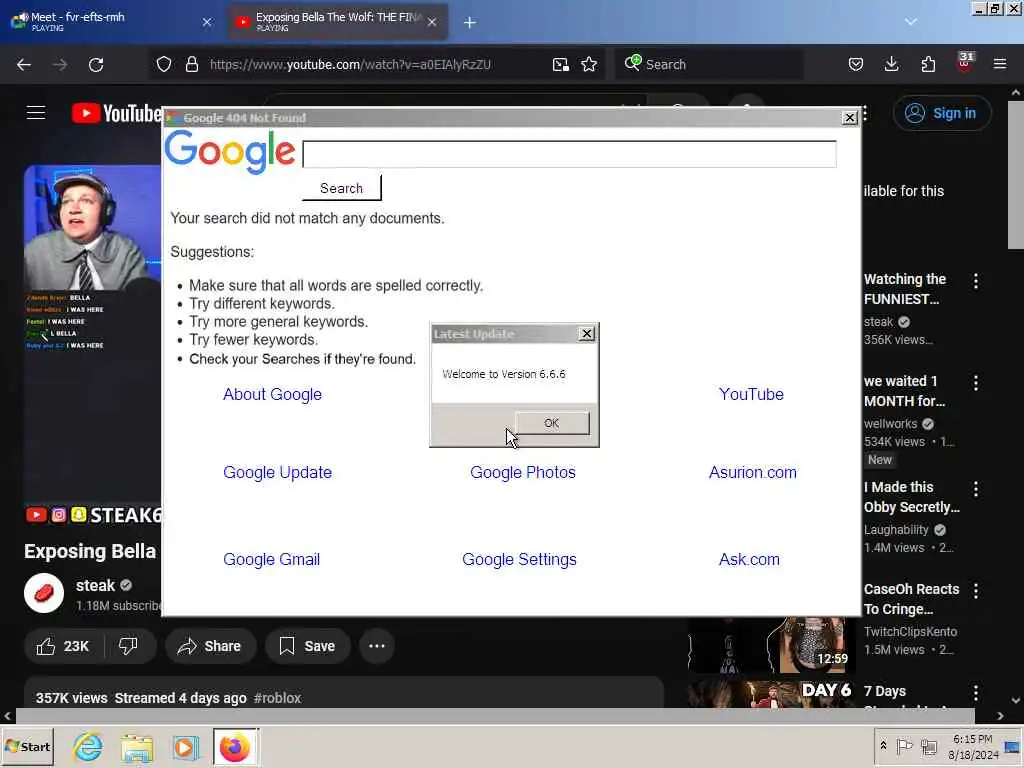This screenshot has height=768, width=1024.
Task: Open options for I Made this Obby video
Action: [x=976, y=488]
